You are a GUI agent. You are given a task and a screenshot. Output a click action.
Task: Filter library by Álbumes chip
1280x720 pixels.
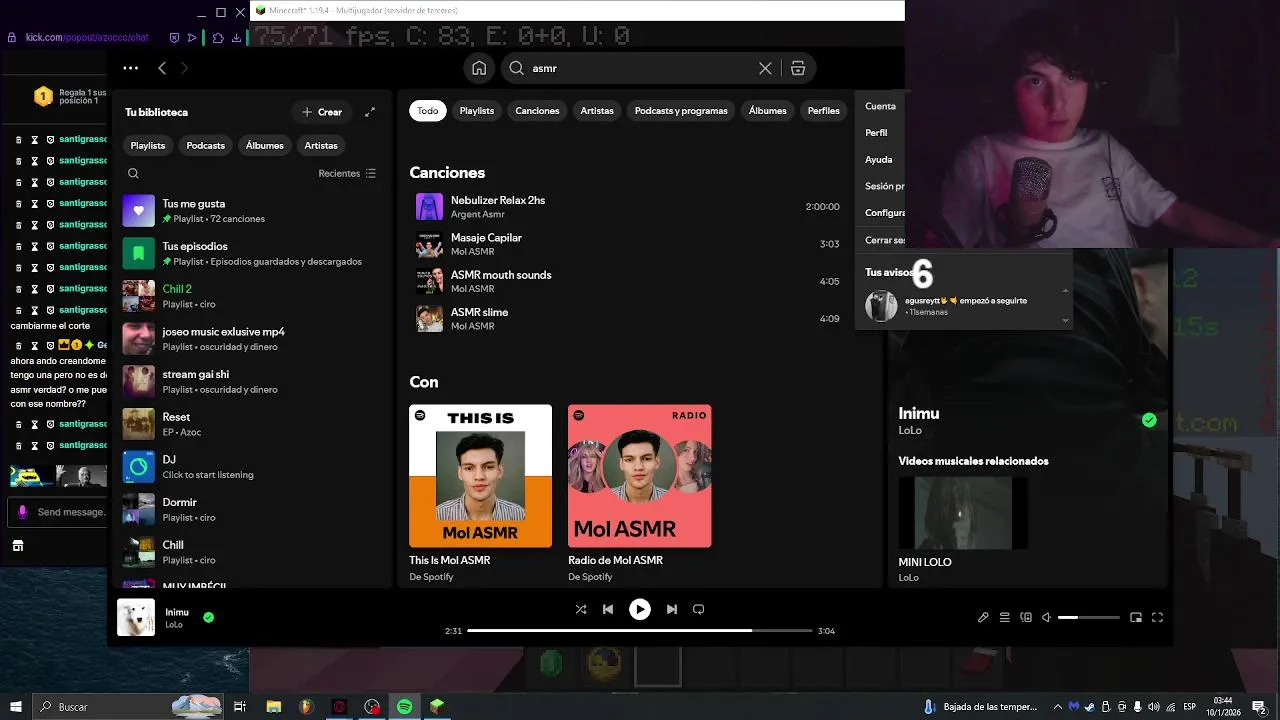click(x=265, y=145)
